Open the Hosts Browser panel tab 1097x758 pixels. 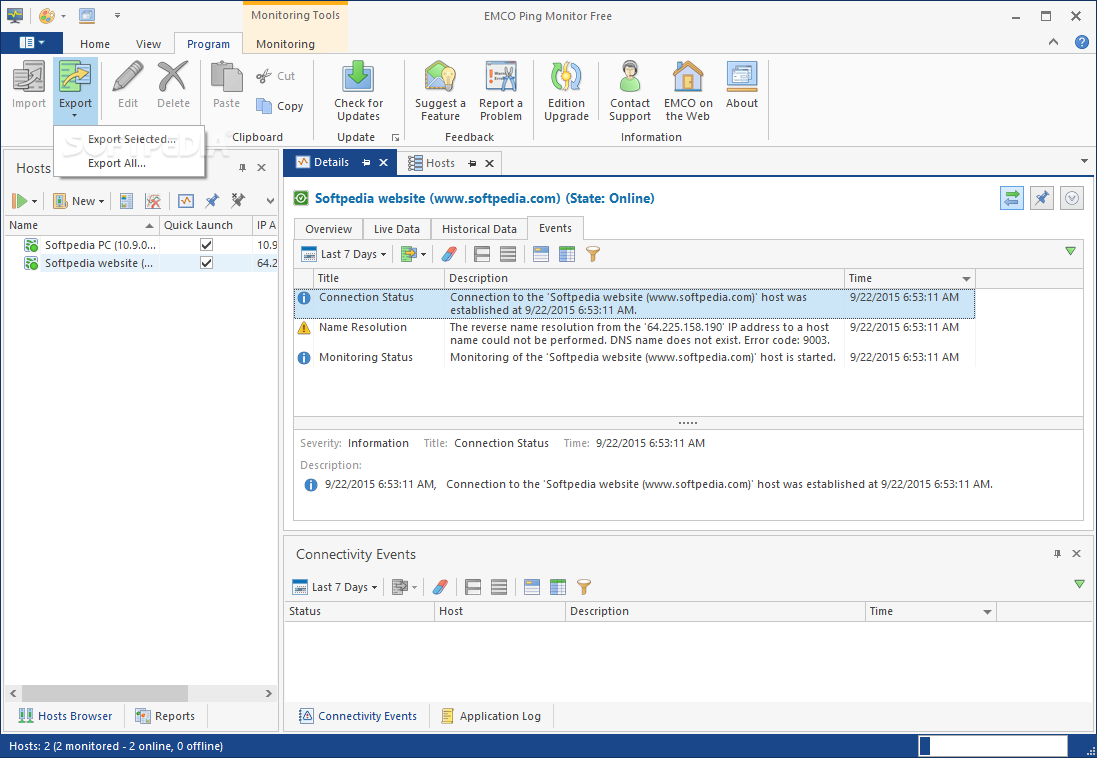pos(65,716)
